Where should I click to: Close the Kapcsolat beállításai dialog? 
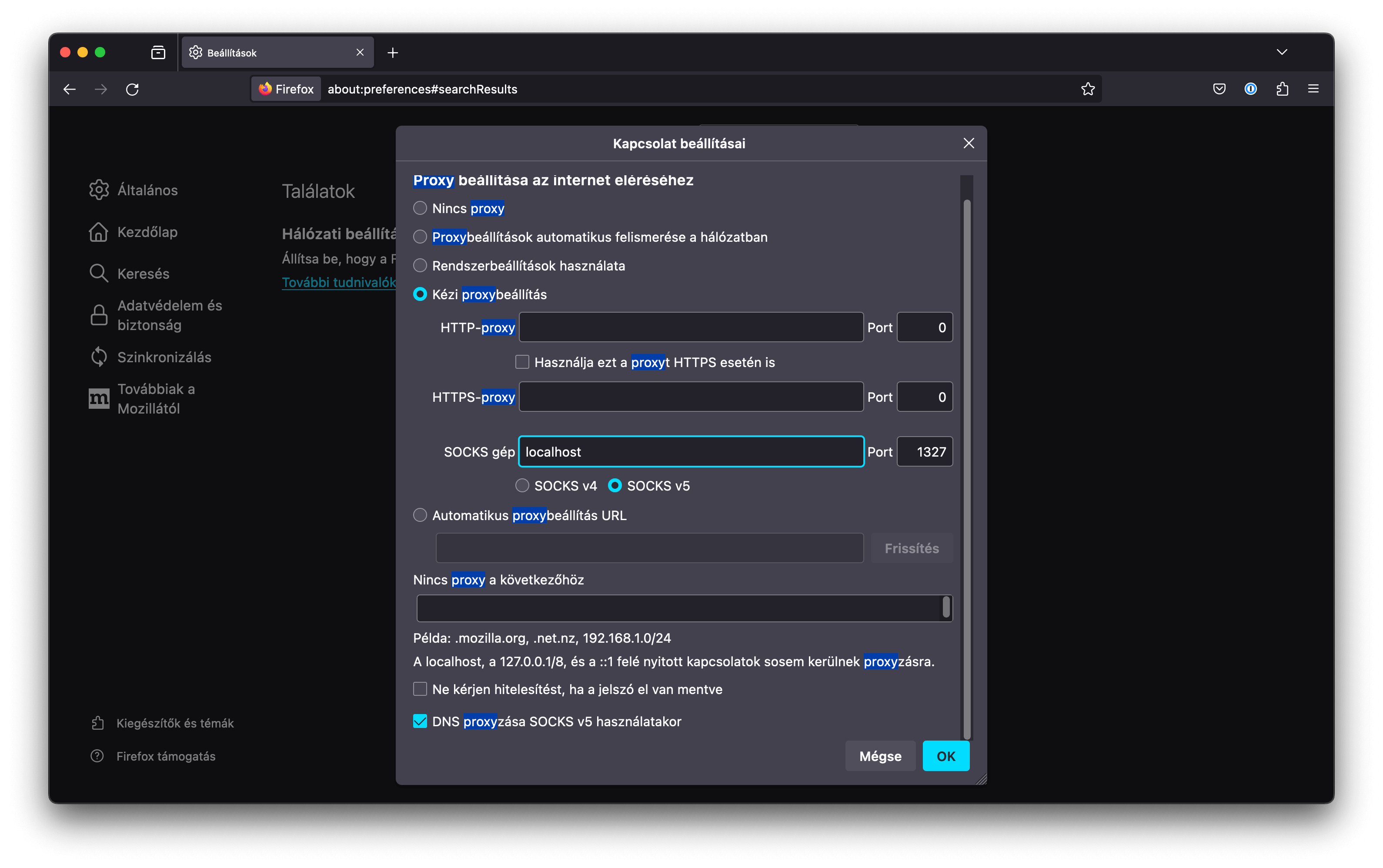(x=969, y=144)
